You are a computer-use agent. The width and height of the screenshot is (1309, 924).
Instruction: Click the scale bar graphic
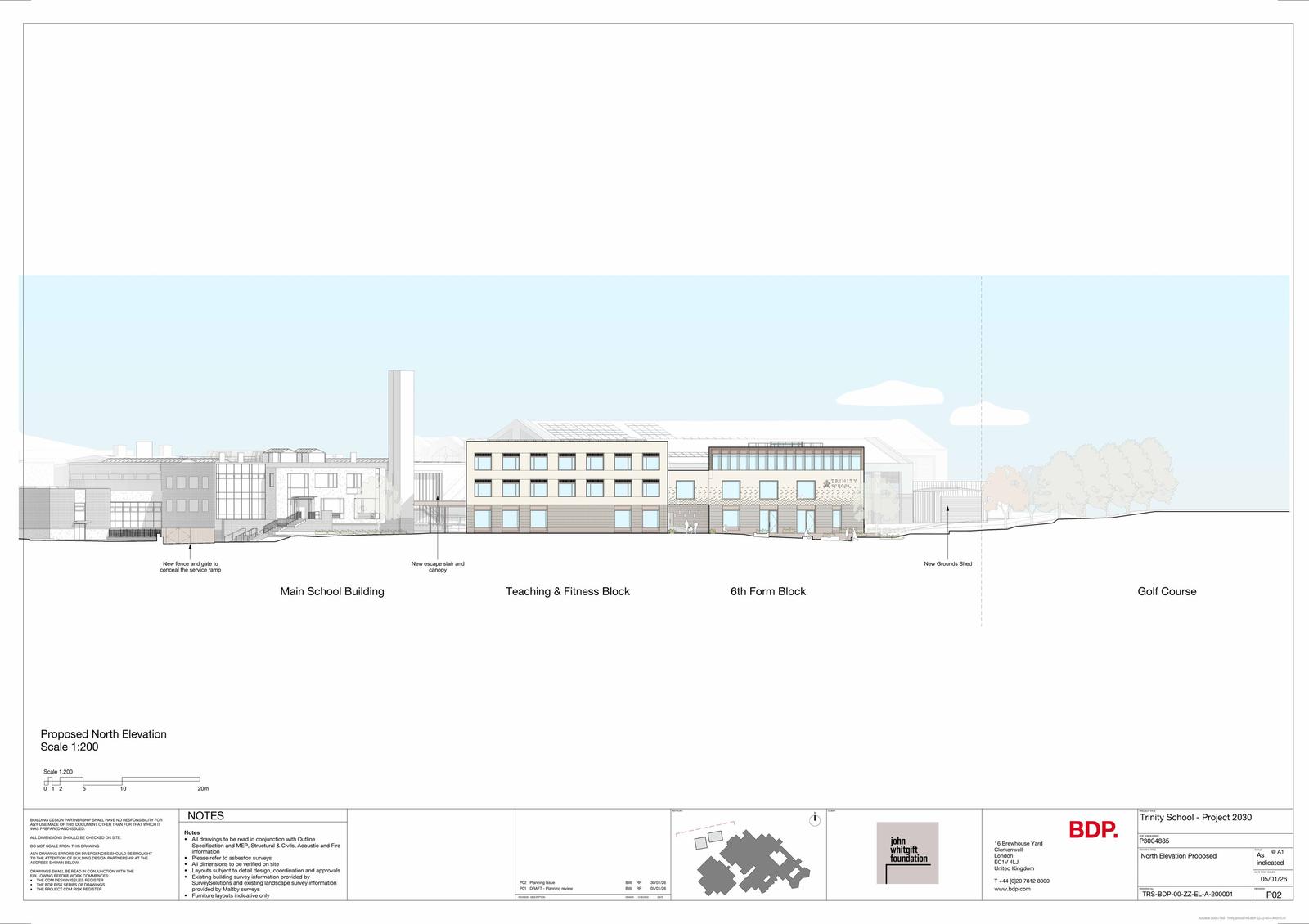[123, 782]
